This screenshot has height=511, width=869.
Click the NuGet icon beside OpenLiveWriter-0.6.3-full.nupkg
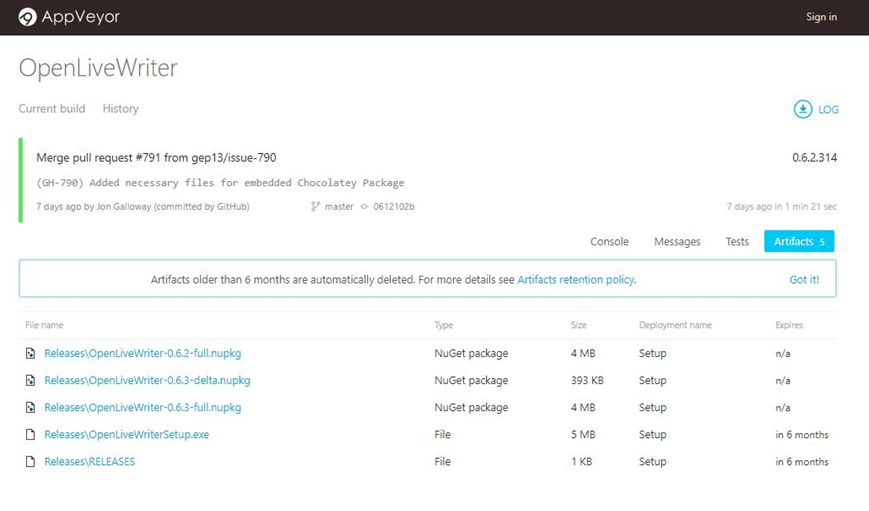(30, 407)
